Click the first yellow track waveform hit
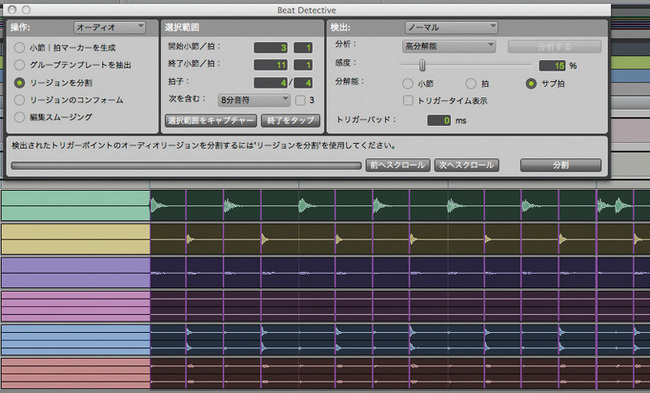The image size is (650, 393). 190,239
